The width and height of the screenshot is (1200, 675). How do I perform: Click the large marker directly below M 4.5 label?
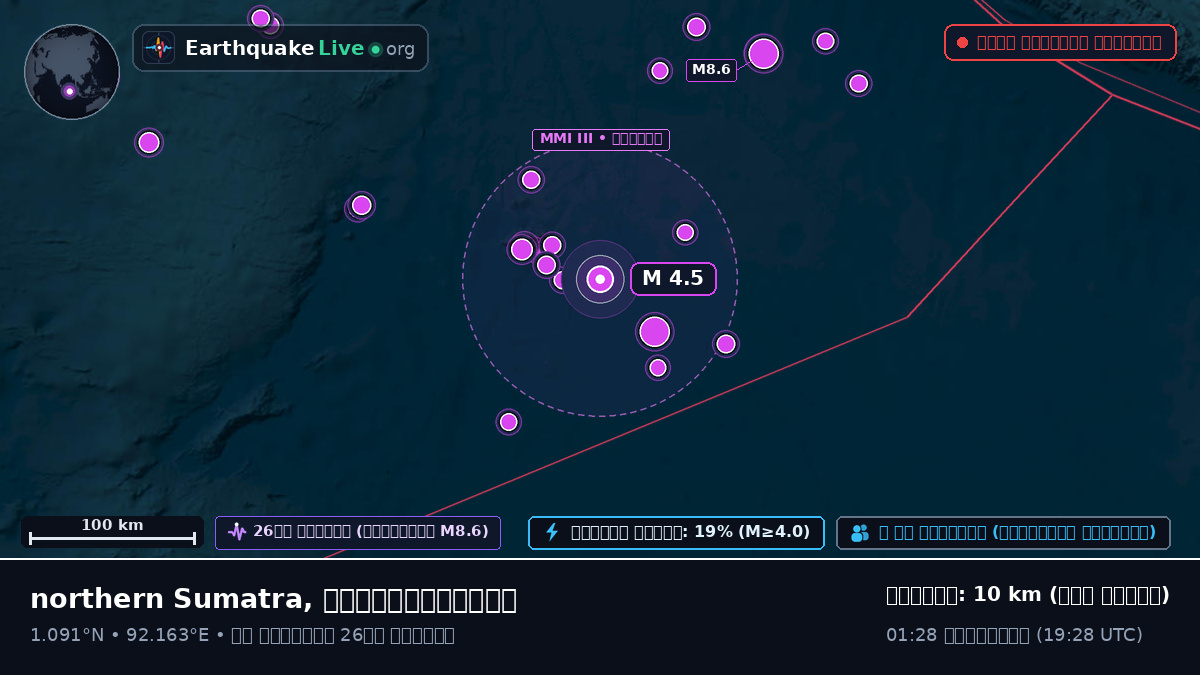[655, 332]
